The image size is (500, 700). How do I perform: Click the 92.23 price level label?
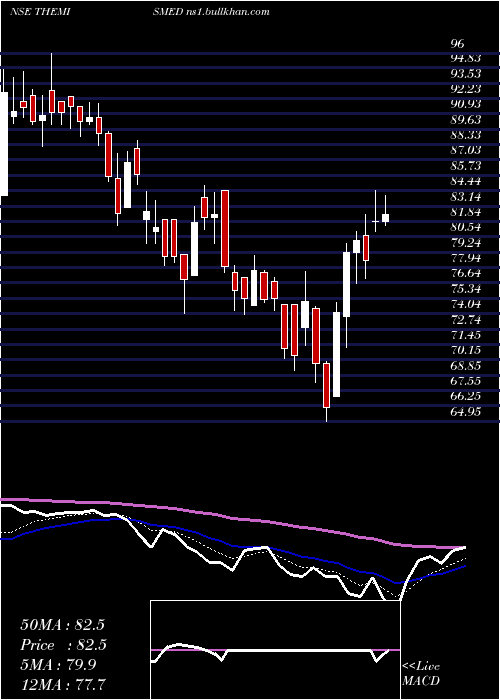[466, 89]
